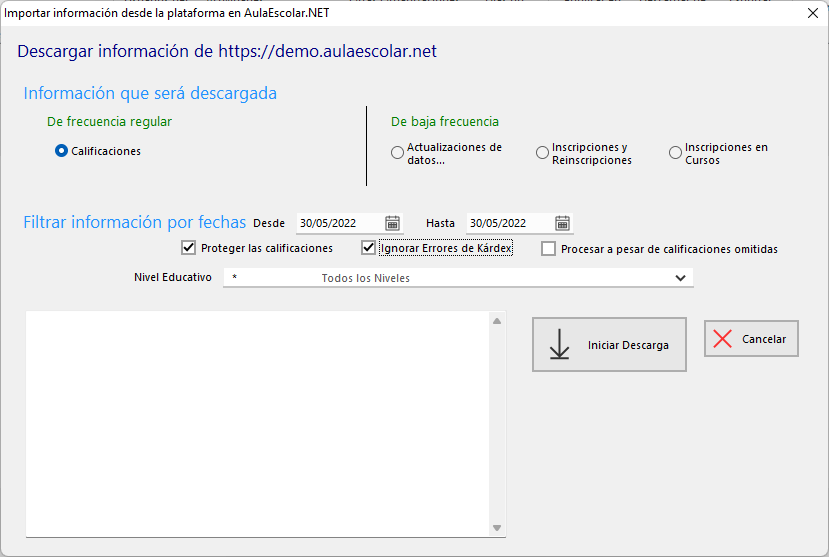Select Actualizaciones de datos radio option
The image size is (829, 557).
(x=398, y=153)
